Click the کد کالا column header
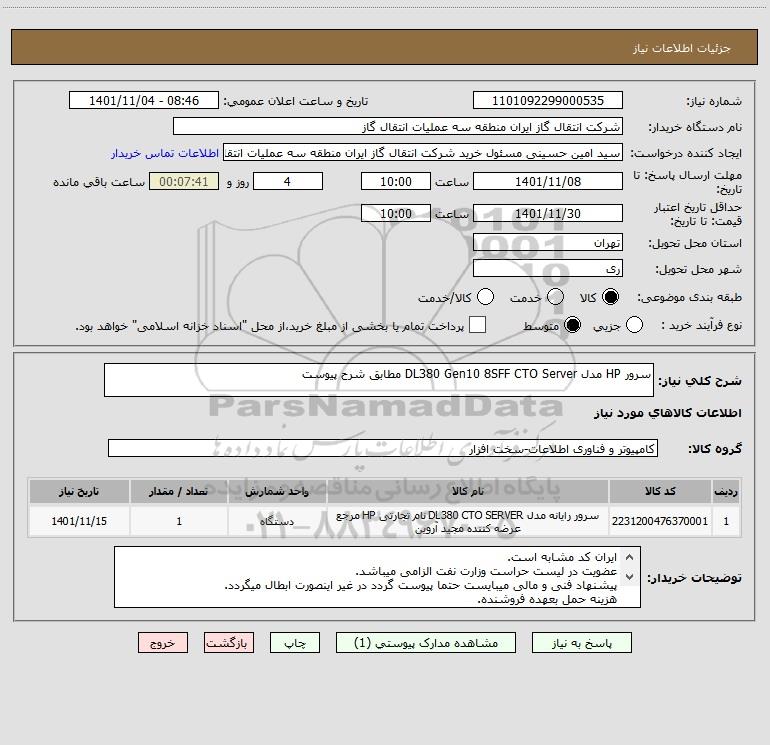 click(660, 491)
